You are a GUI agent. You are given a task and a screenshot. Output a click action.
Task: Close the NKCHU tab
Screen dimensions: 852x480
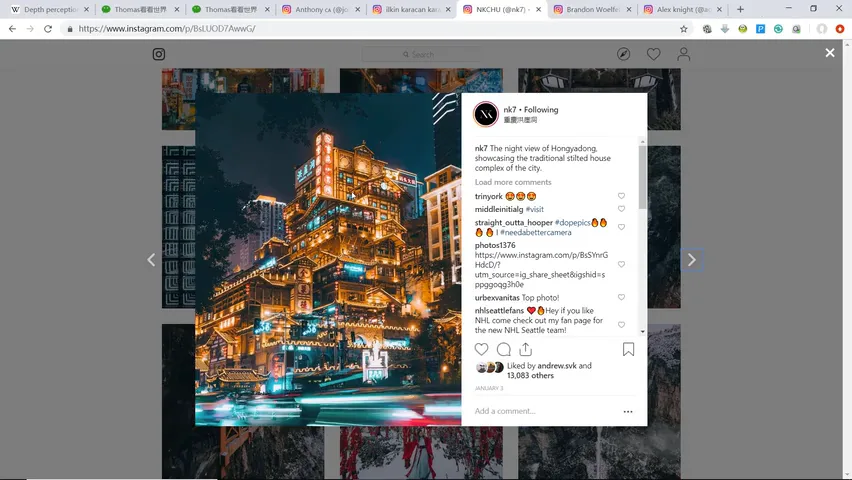538,9
